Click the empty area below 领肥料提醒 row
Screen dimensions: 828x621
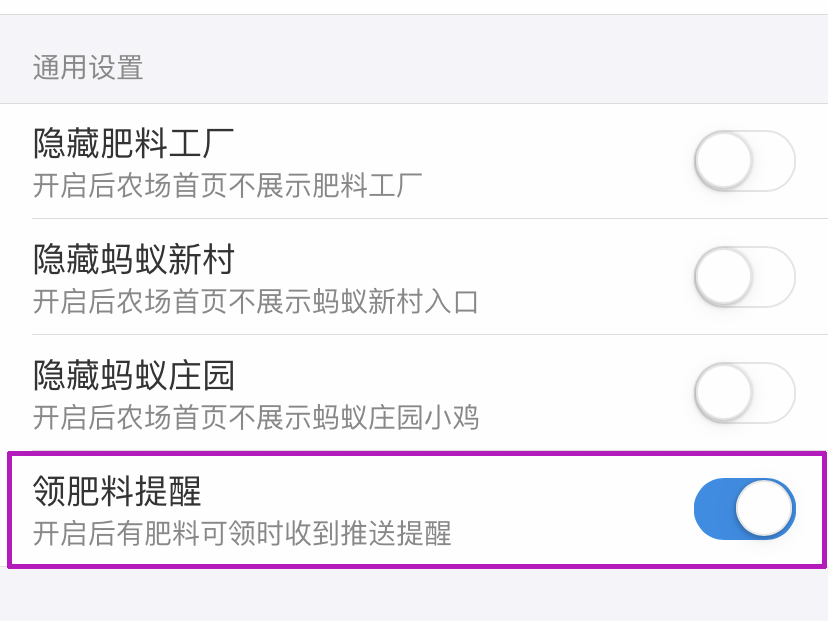(414, 596)
